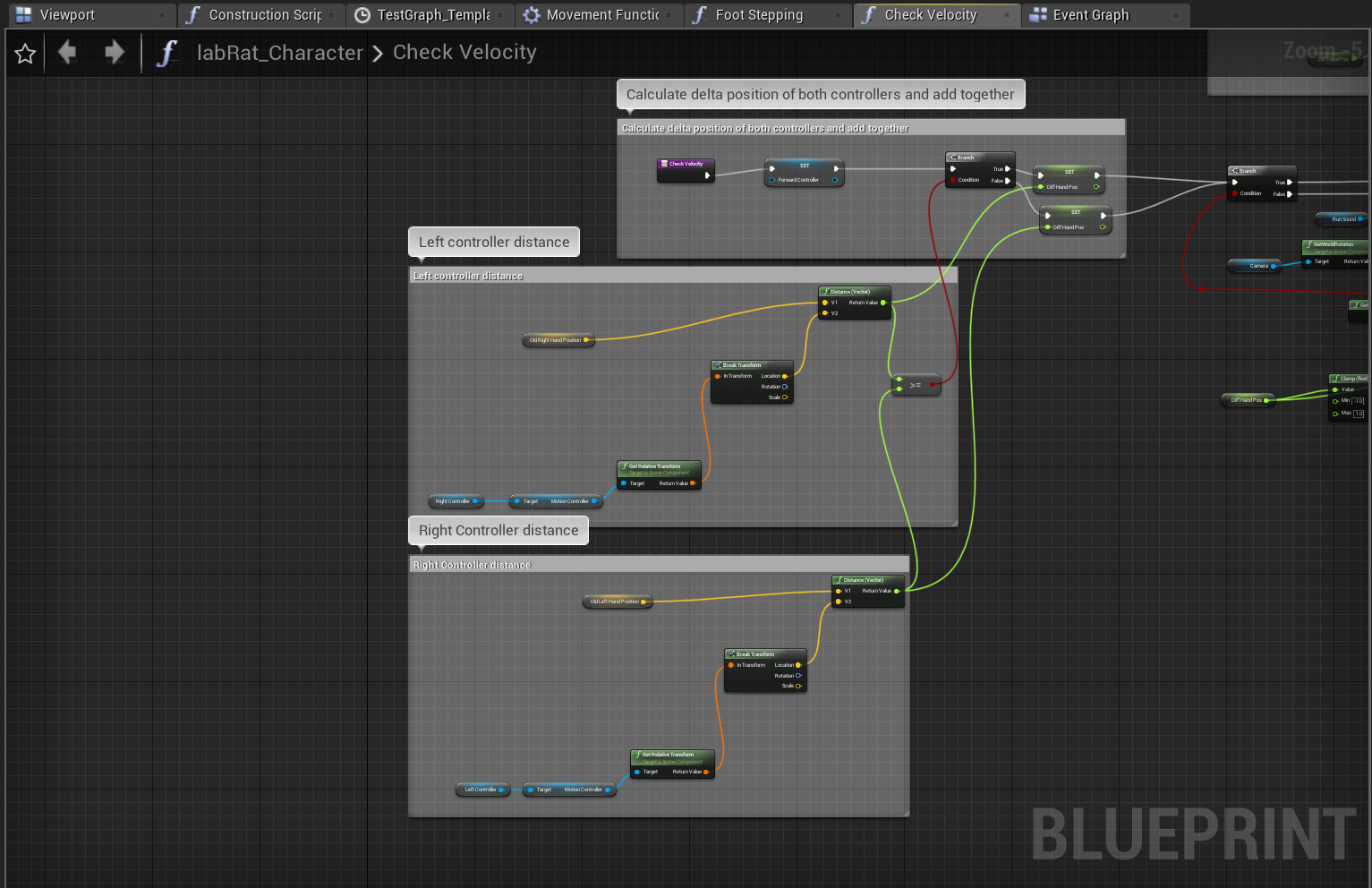Select the Right Controller variable node
The width and height of the screenshot is (1372, 888).
(x=456, y=501)
